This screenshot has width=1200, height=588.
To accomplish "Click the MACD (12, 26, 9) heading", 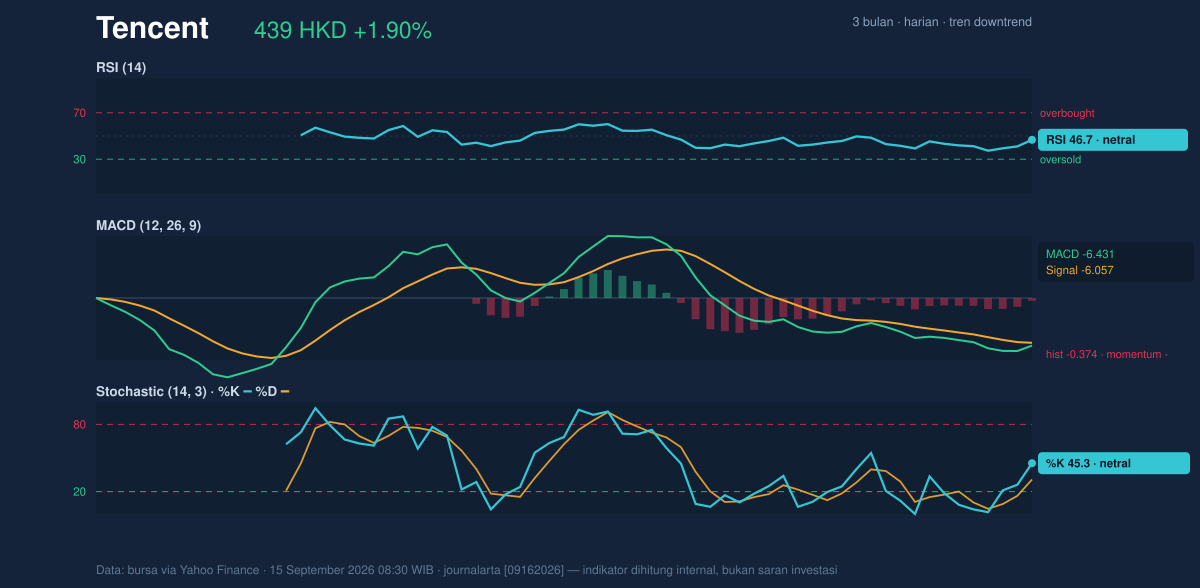I will 148,226.
